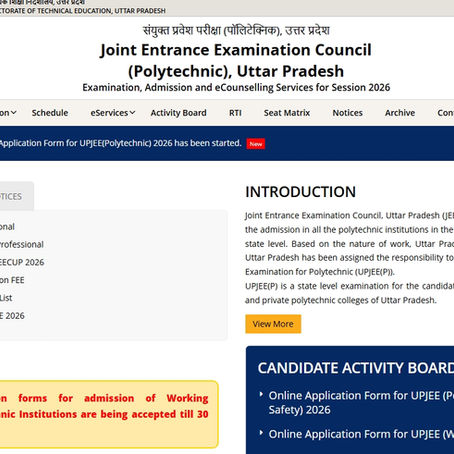Open the Schedule menu item
This screenshot has width=454, height=454.
(x=50, y=113)
